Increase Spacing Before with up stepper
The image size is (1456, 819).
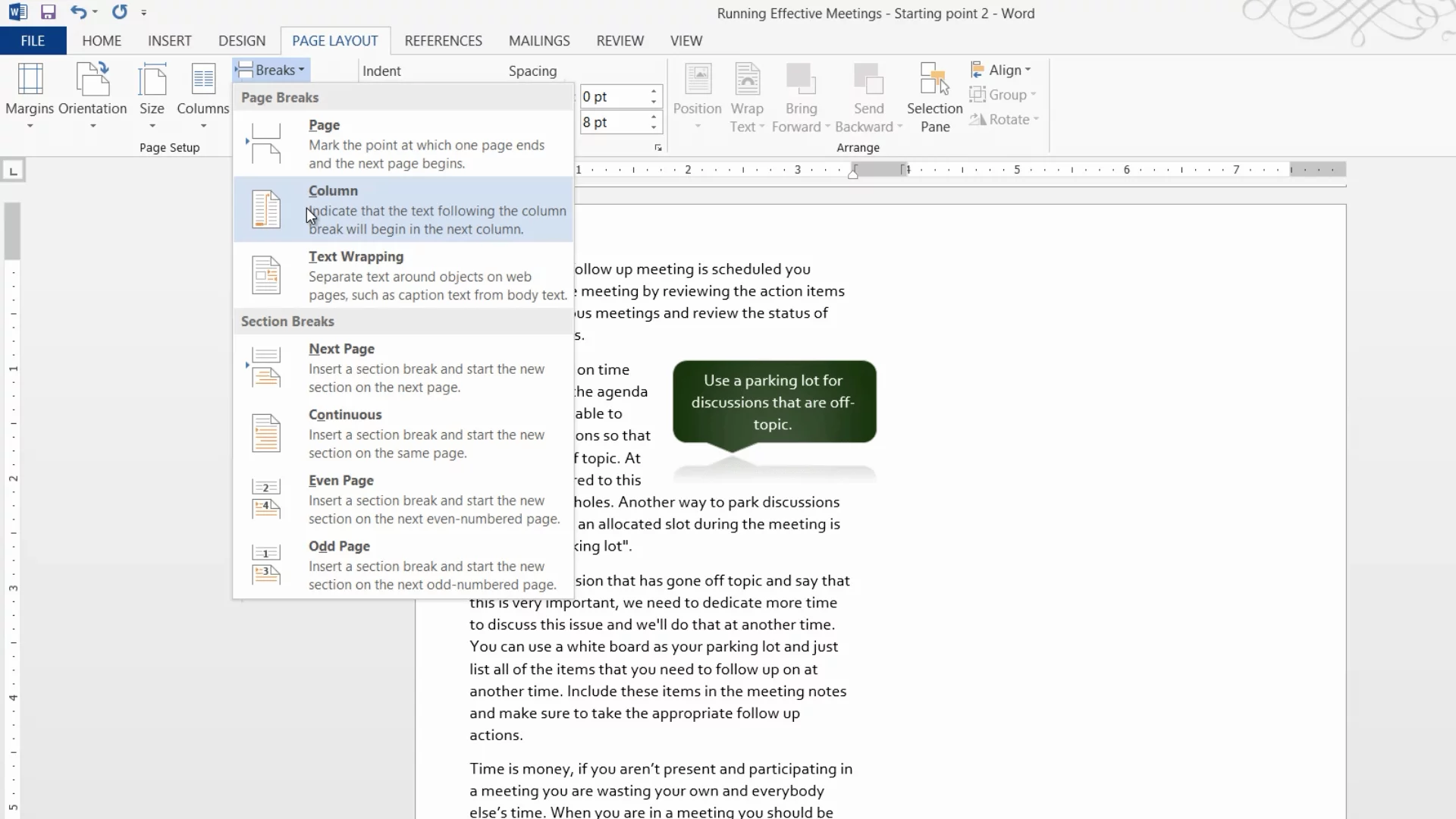point(654,92)
